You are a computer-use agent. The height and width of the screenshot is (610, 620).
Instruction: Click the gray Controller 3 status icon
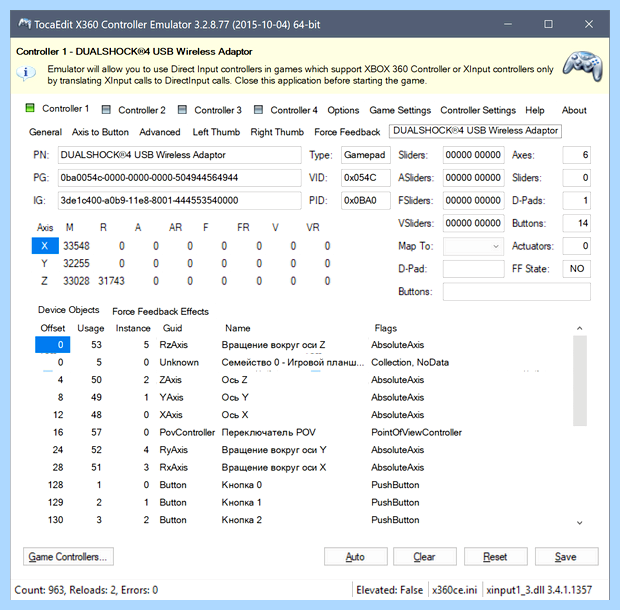coord(182,110)
